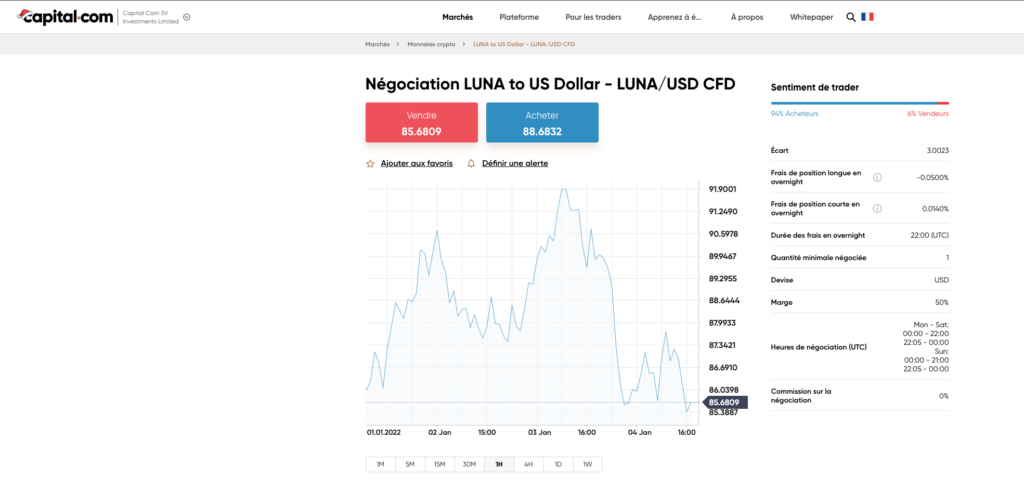Viewport: 1024px width, 491px height.
Task: Select the 15M chart timeframe
Action: 440,465
